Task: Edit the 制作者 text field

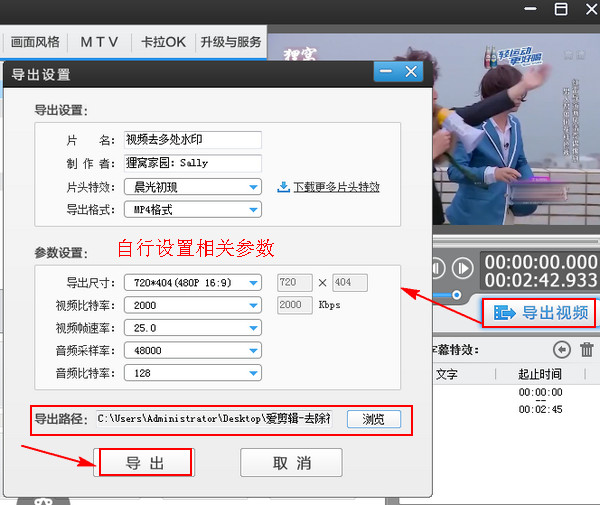Action: 192,163
